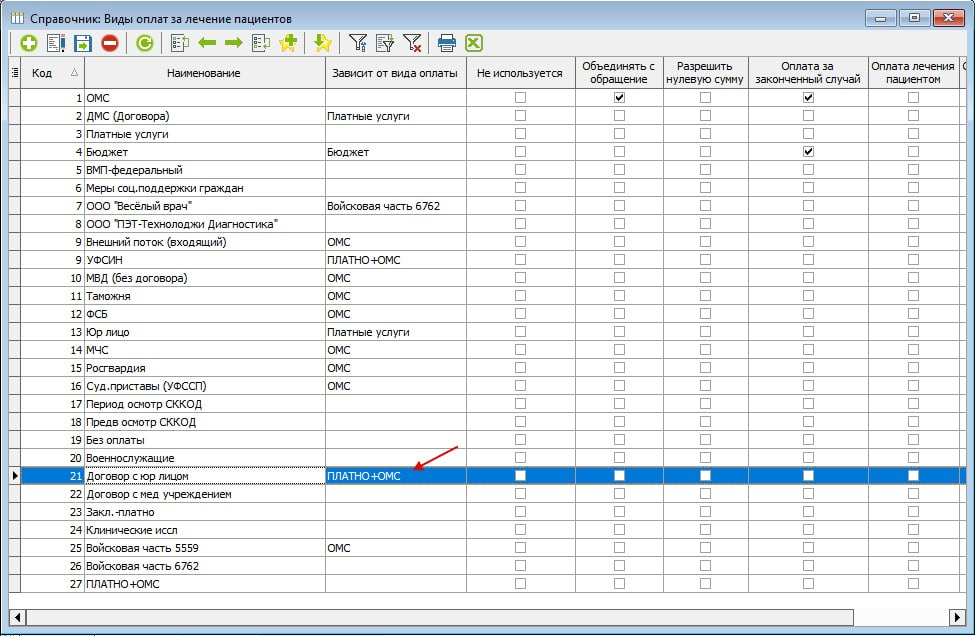Click the window title bar table icon
This screenshot has height=636, width=975.
click(17, 18)
